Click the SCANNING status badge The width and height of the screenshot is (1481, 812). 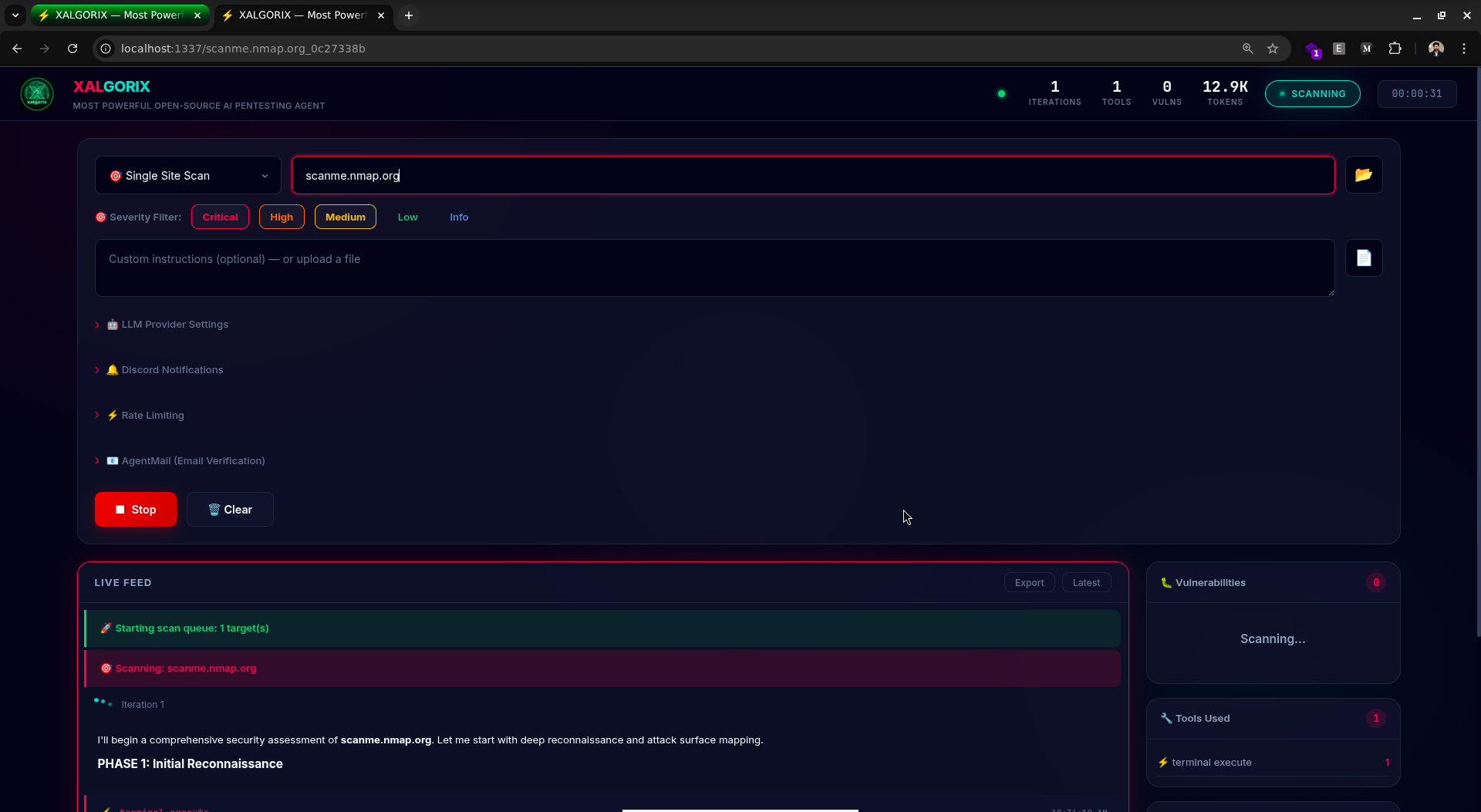pos(1312,94)
